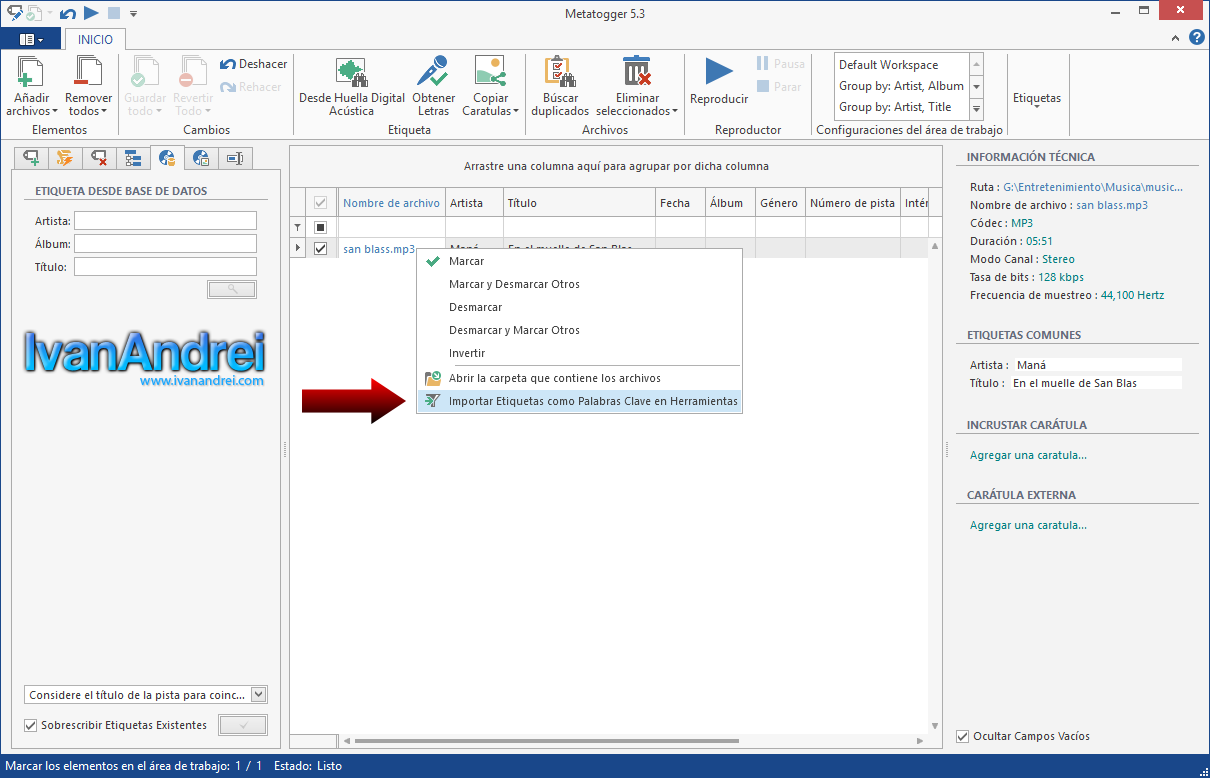Viewport: 1210px width, 778px height.
Task: Click the Añadir archivos icon
Action: click(32, 71)
